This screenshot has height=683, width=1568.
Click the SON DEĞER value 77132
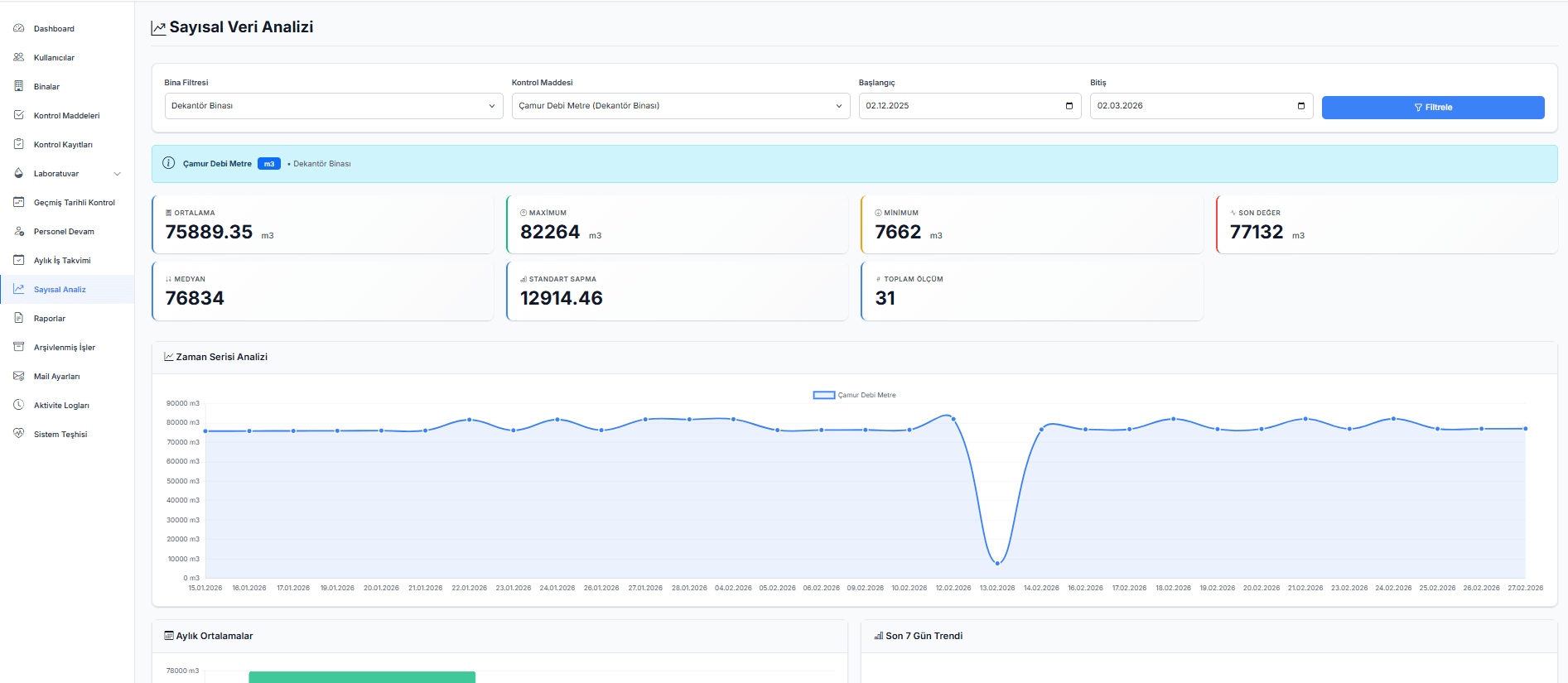point(1257,232)
